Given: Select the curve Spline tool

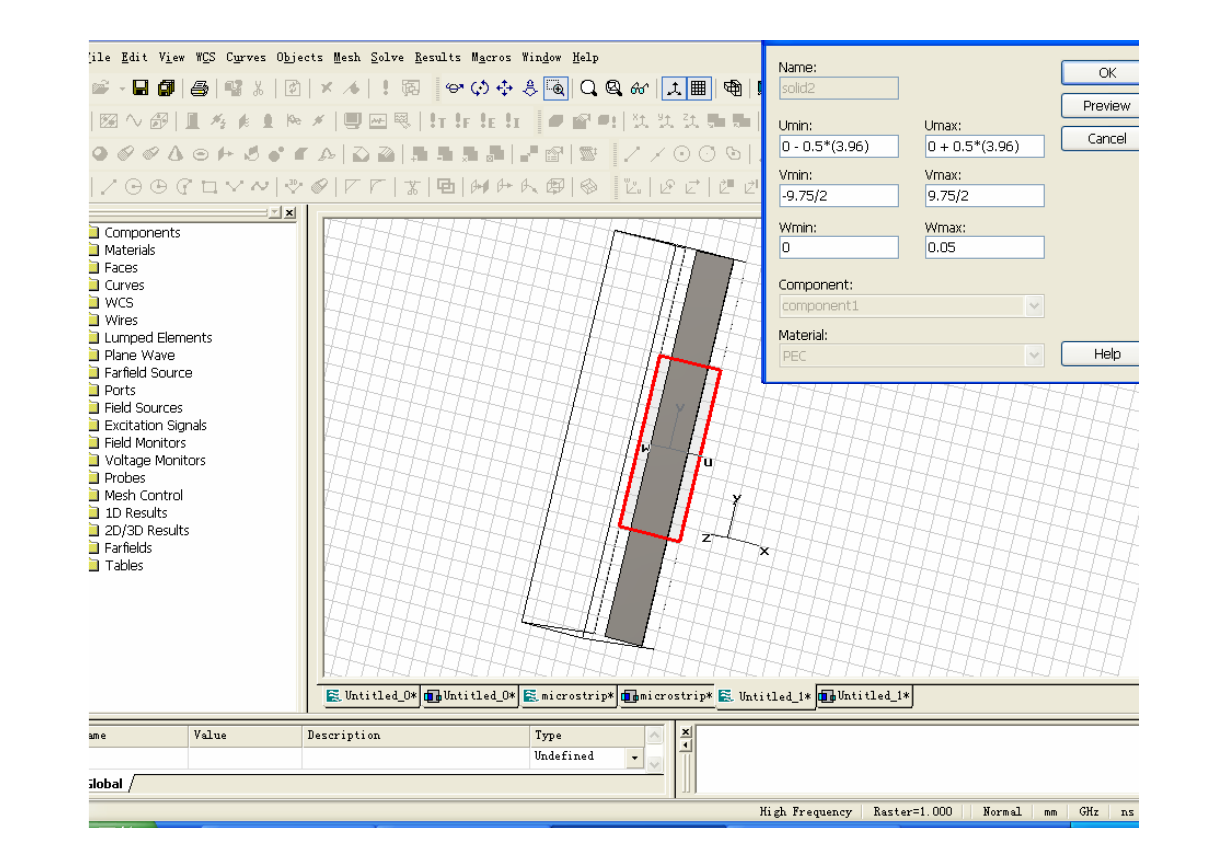Looking at the screenshot, I should pyautogui.click(x=259, y=186).
